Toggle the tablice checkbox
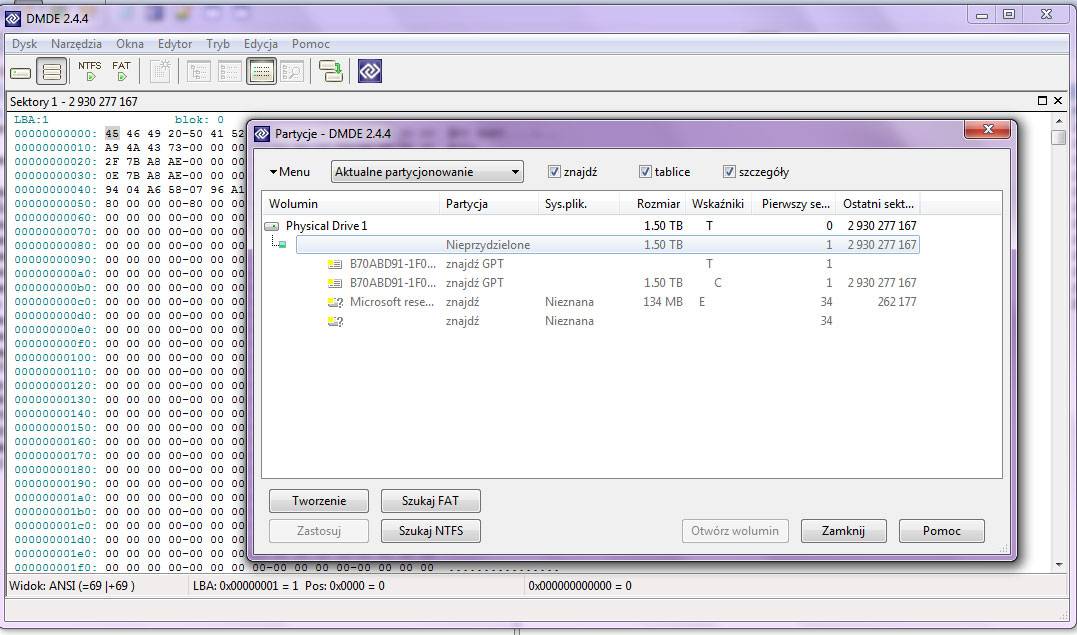1077x635 pixels. point(645,172)
